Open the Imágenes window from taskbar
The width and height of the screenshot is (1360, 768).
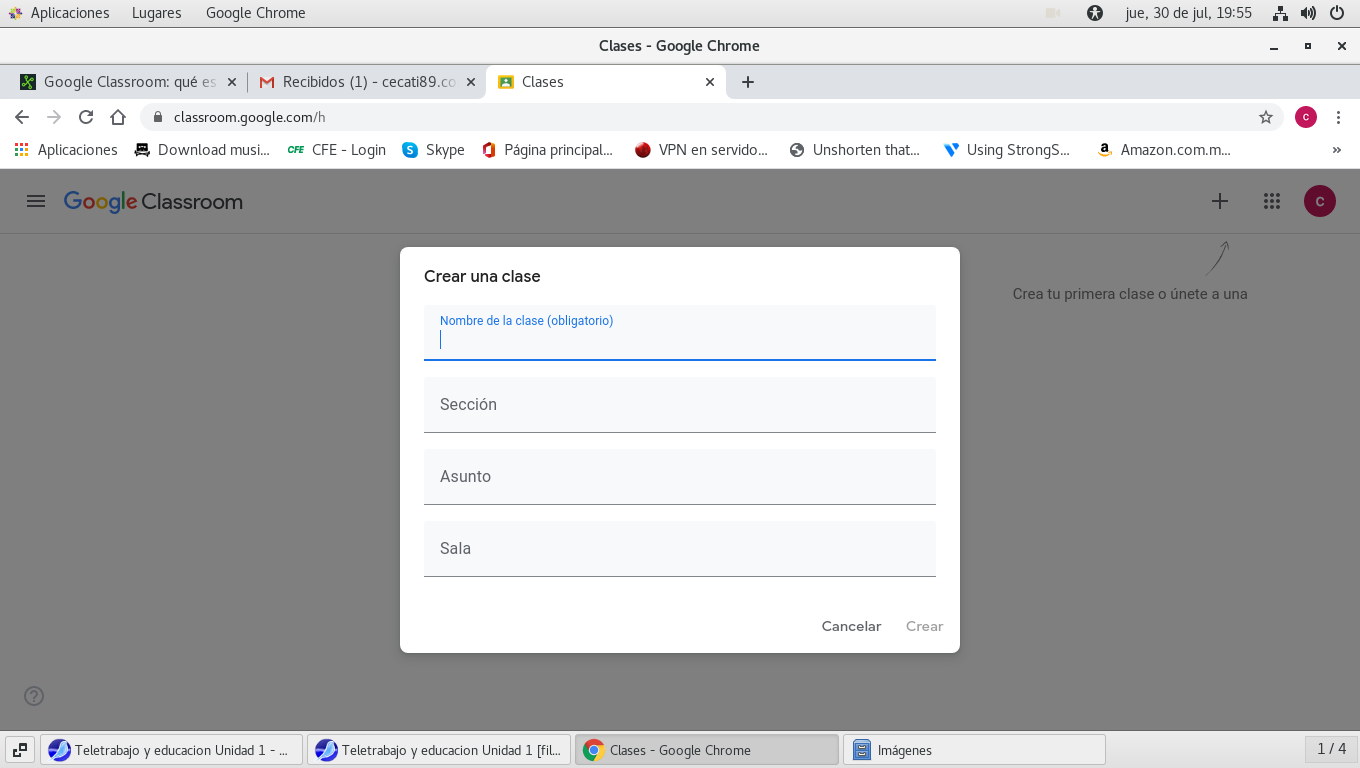coord(973,750)
